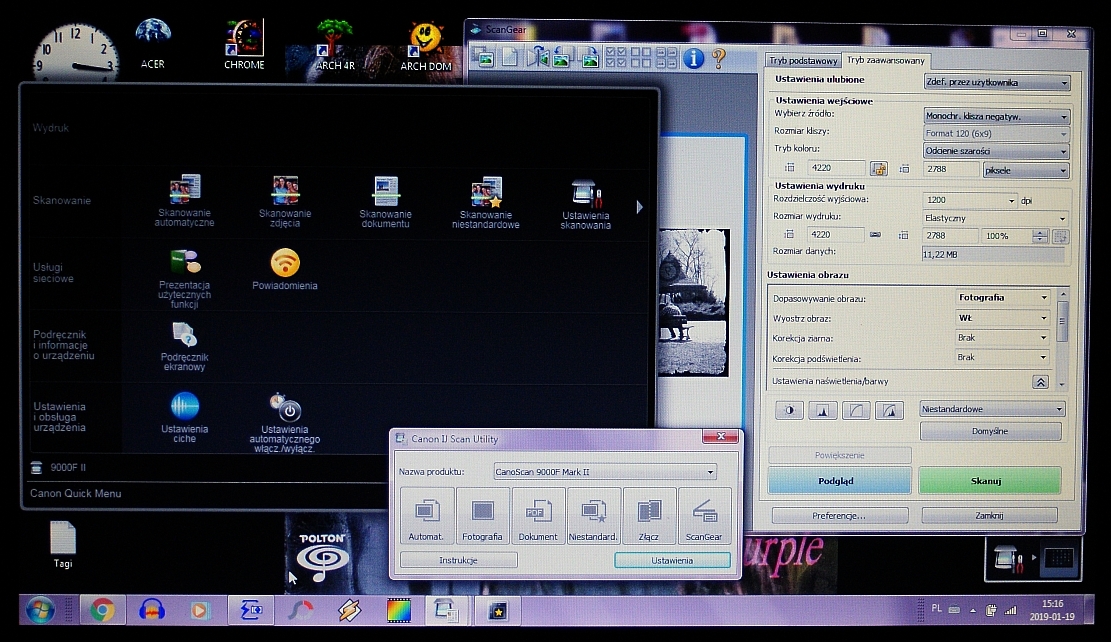Click the Podgląd preview button
The height and width of the screenshot is (642, 1111).
click(x=839, y=481)
